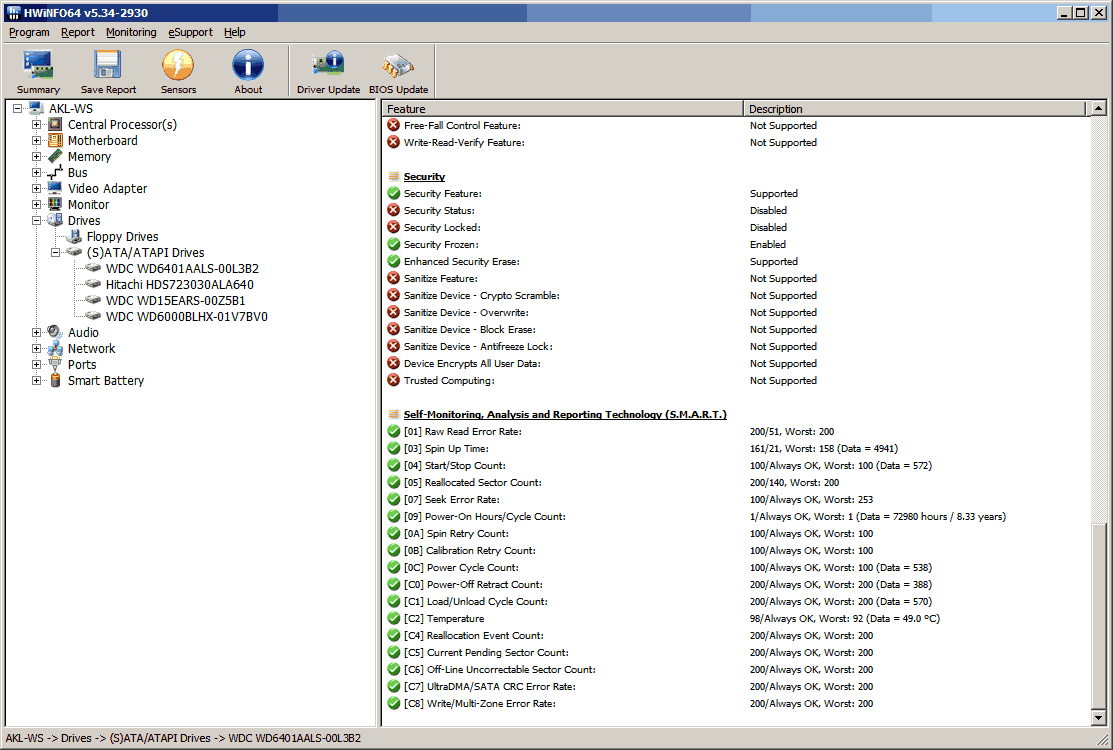Expand the Video Adapter node
Image resolution: width=1113 pixels, height=750 pixels.
pos(36,188)
